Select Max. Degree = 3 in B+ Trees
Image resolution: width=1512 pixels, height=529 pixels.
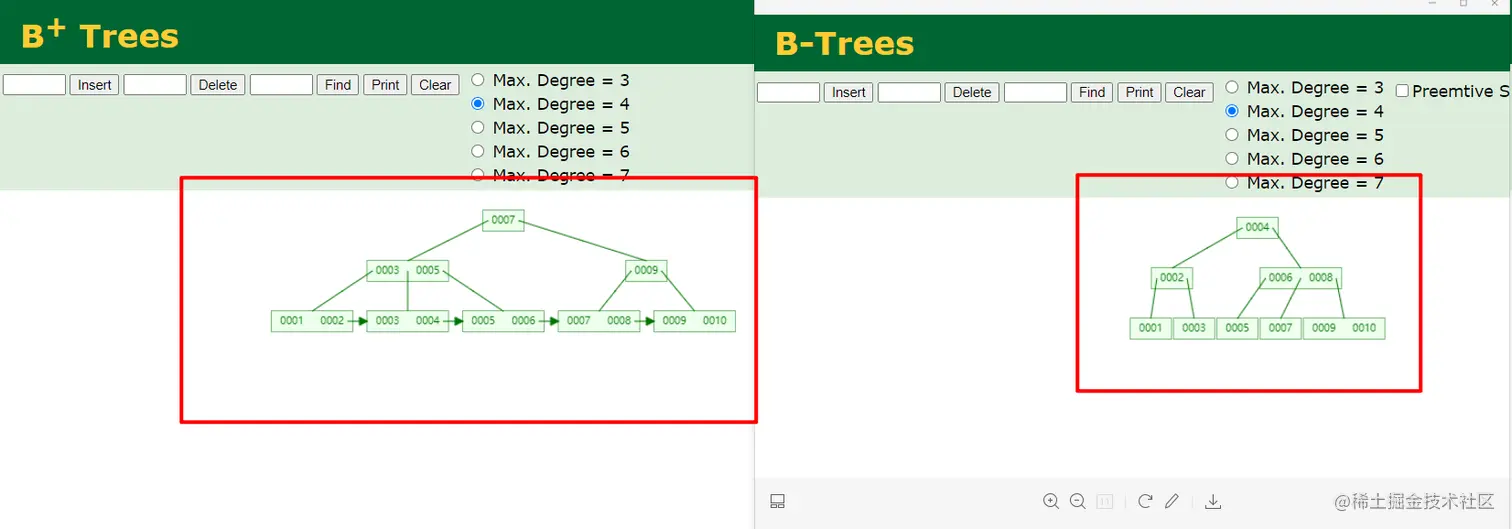click(x=478, y=80)
